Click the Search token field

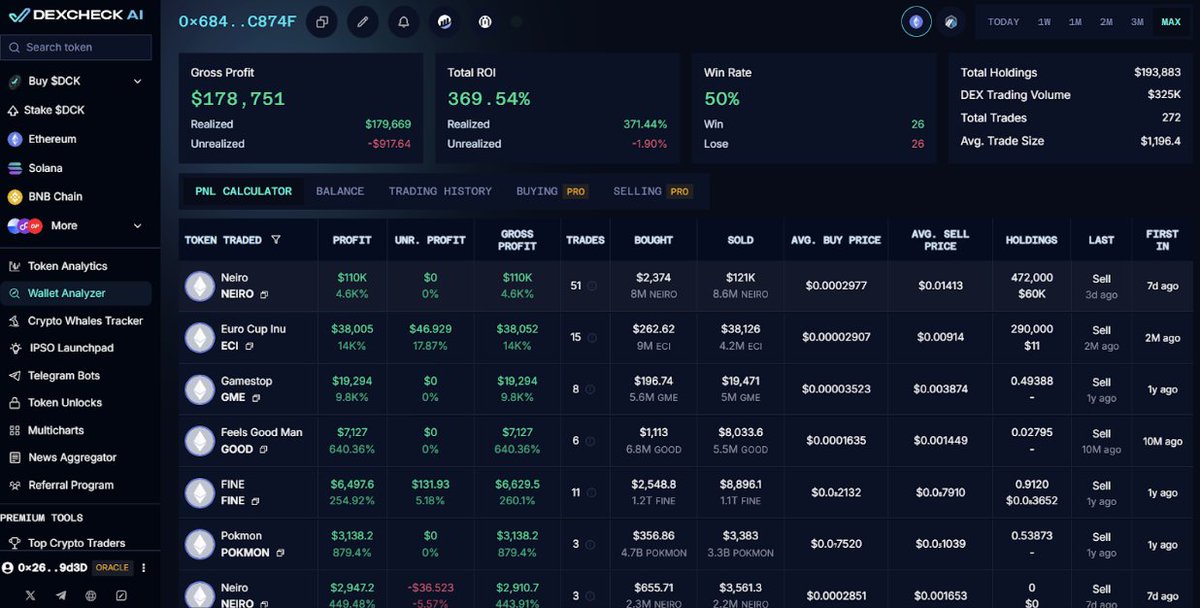coord(76,47)
